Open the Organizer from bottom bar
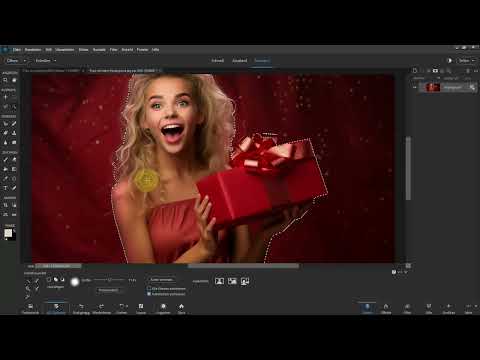 163,309
